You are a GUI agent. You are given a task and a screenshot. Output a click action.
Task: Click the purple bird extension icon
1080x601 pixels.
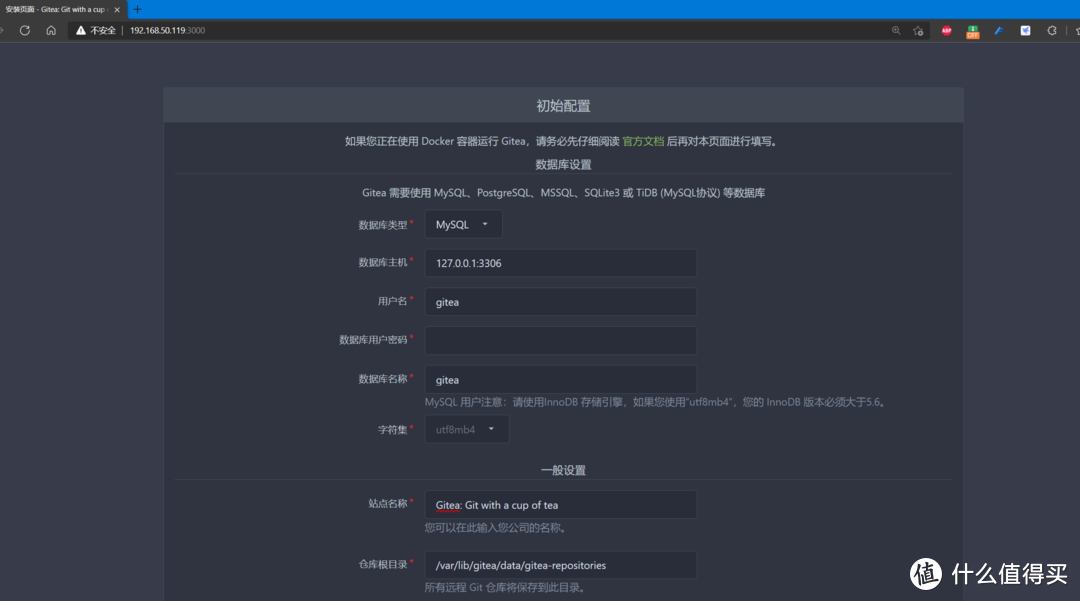click(1025, 31)
